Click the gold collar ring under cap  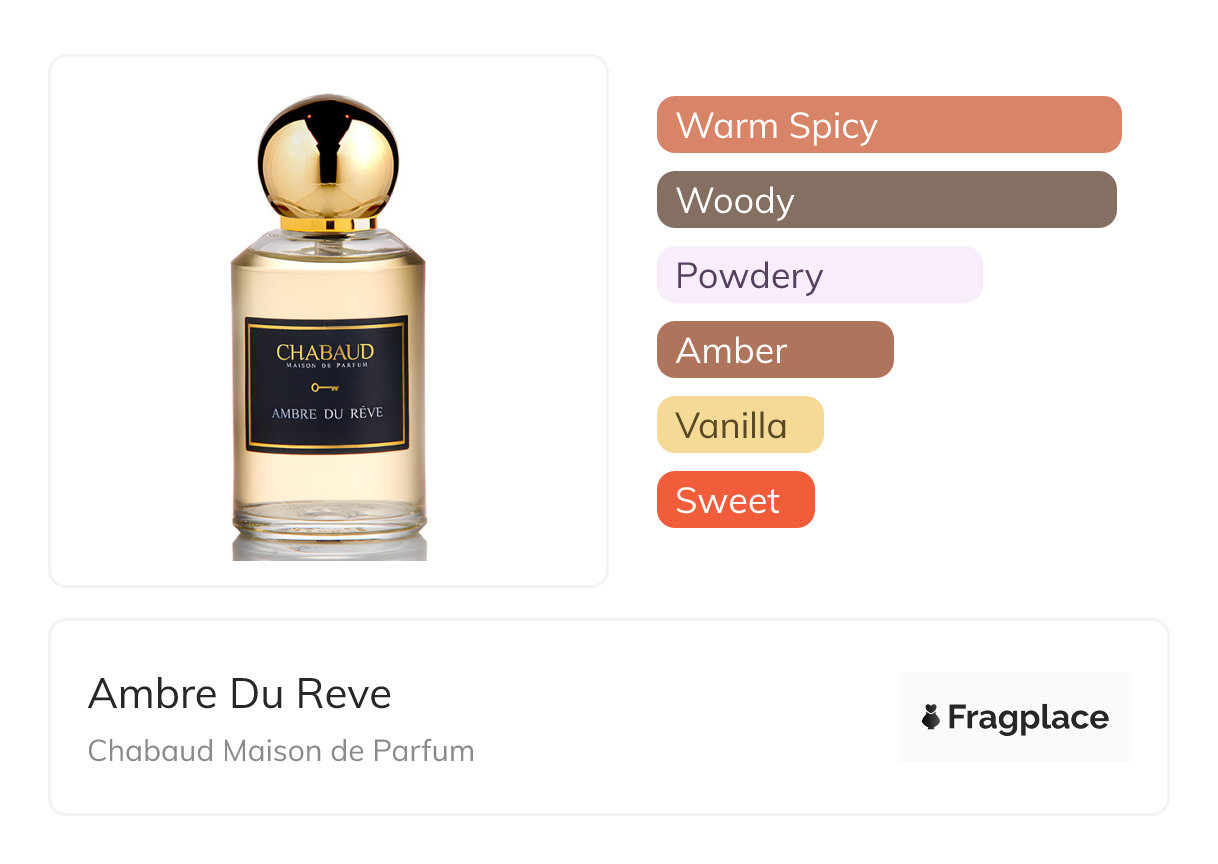coord(328,223)
